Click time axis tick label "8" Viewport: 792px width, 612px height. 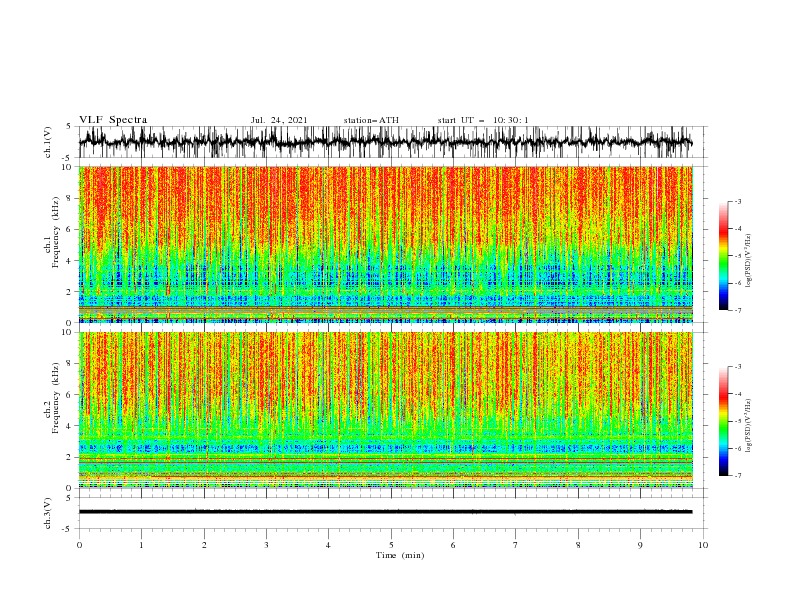578,545
